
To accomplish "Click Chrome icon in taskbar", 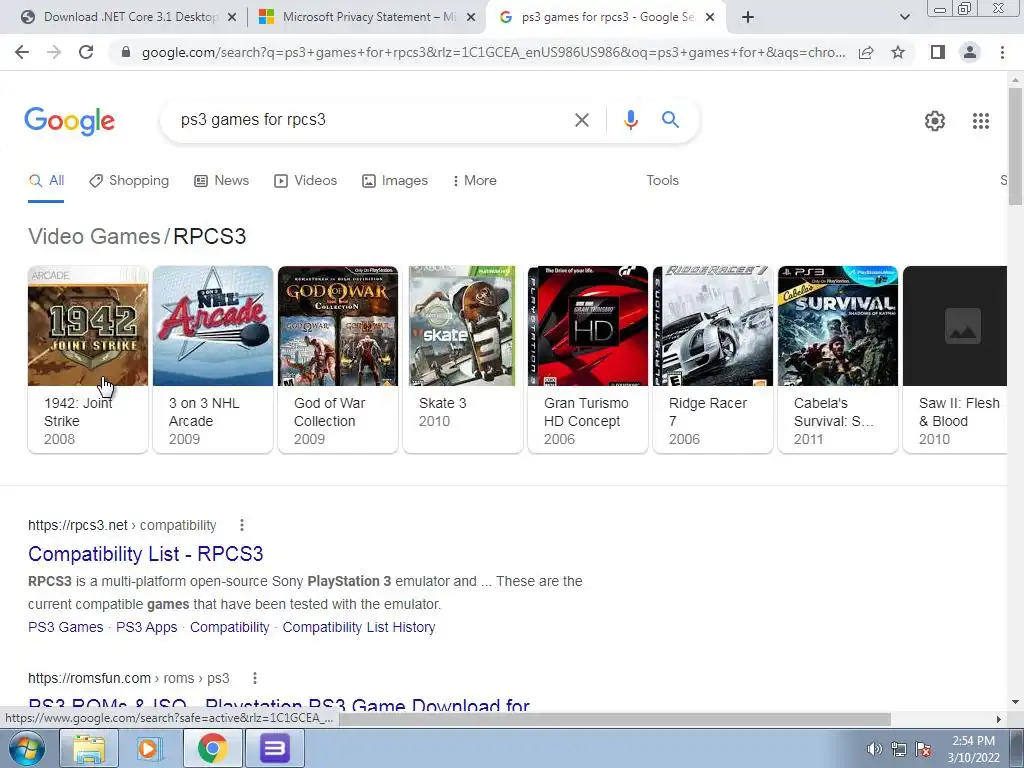I will 212,748.
